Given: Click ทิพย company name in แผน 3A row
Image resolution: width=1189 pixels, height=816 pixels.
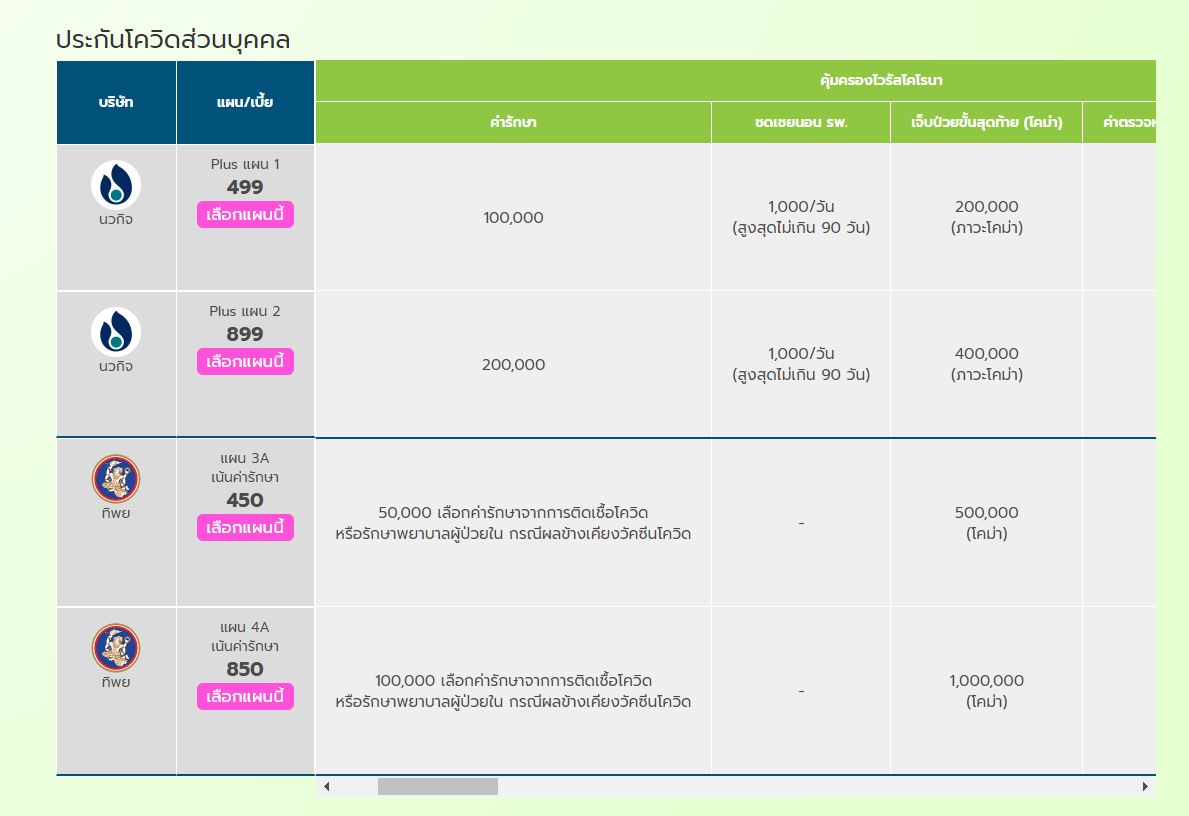Looking at the screenshot, I should point(116,513).
